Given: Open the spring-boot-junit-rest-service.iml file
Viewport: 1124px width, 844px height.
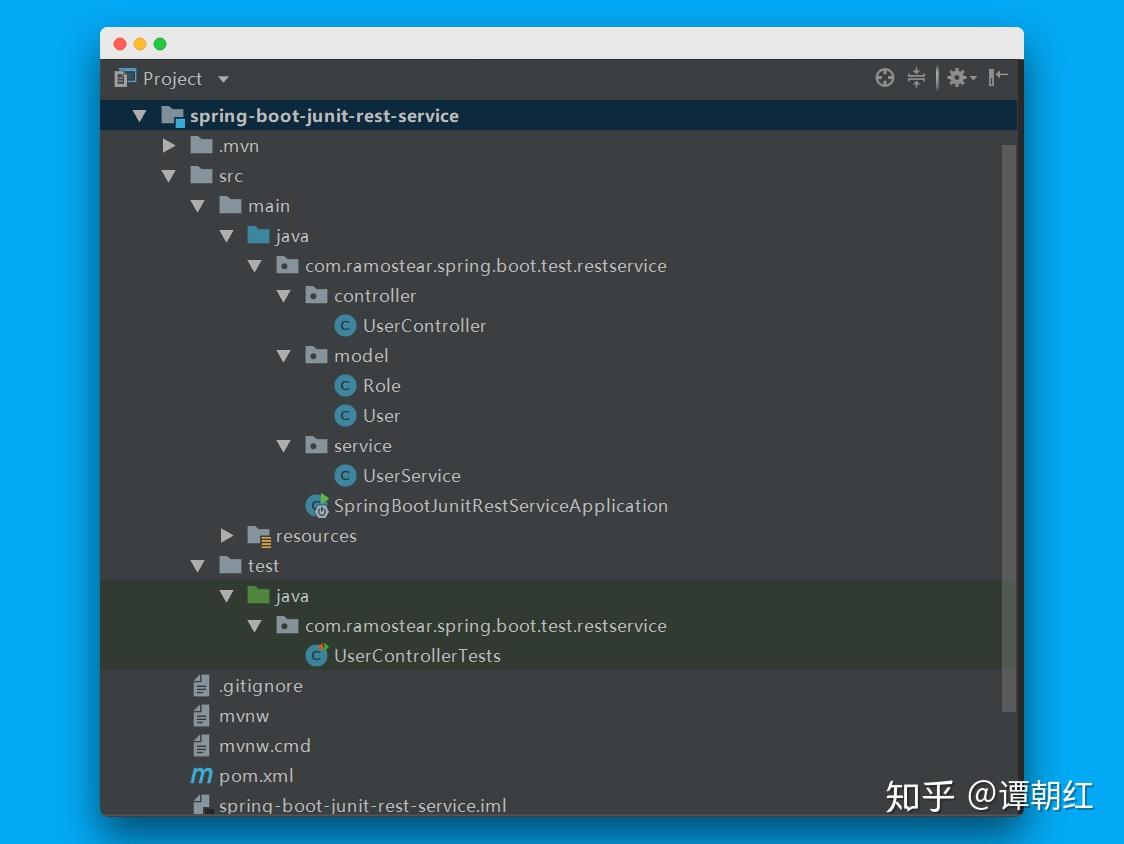Looking at the screenshot, I should pos(363,805).
